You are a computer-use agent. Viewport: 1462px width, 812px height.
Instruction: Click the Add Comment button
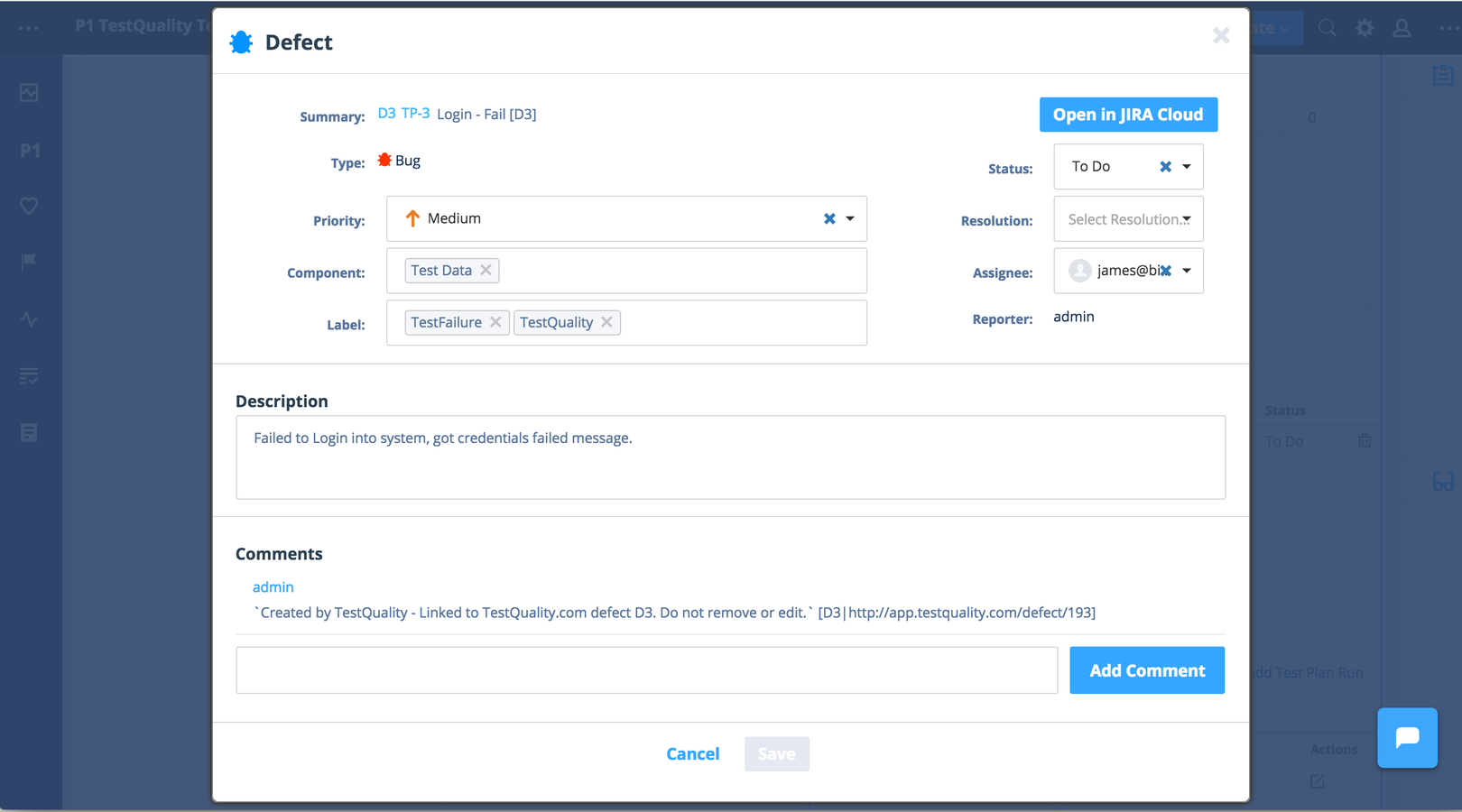[x=1147, y=670]
